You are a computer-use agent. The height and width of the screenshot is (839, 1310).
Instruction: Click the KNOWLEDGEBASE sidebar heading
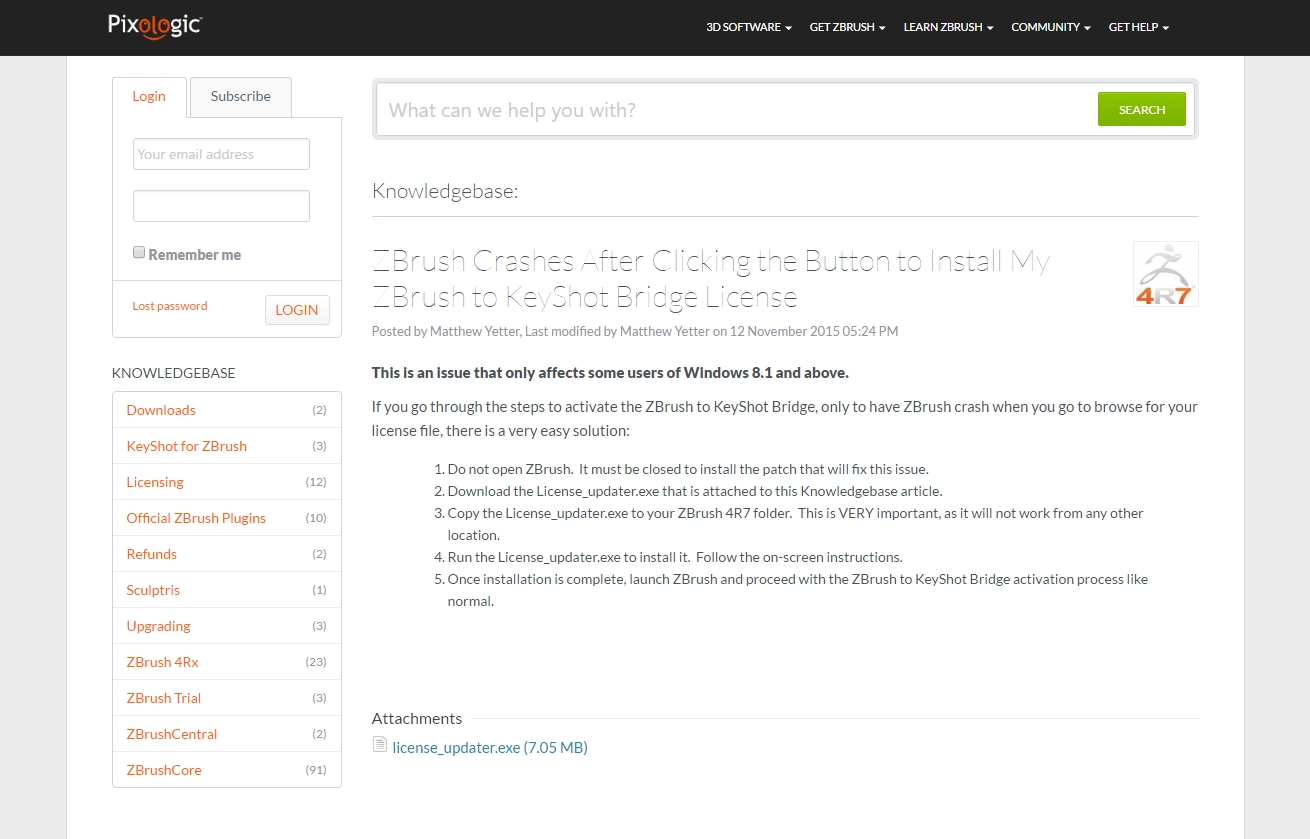click(174, 373)
